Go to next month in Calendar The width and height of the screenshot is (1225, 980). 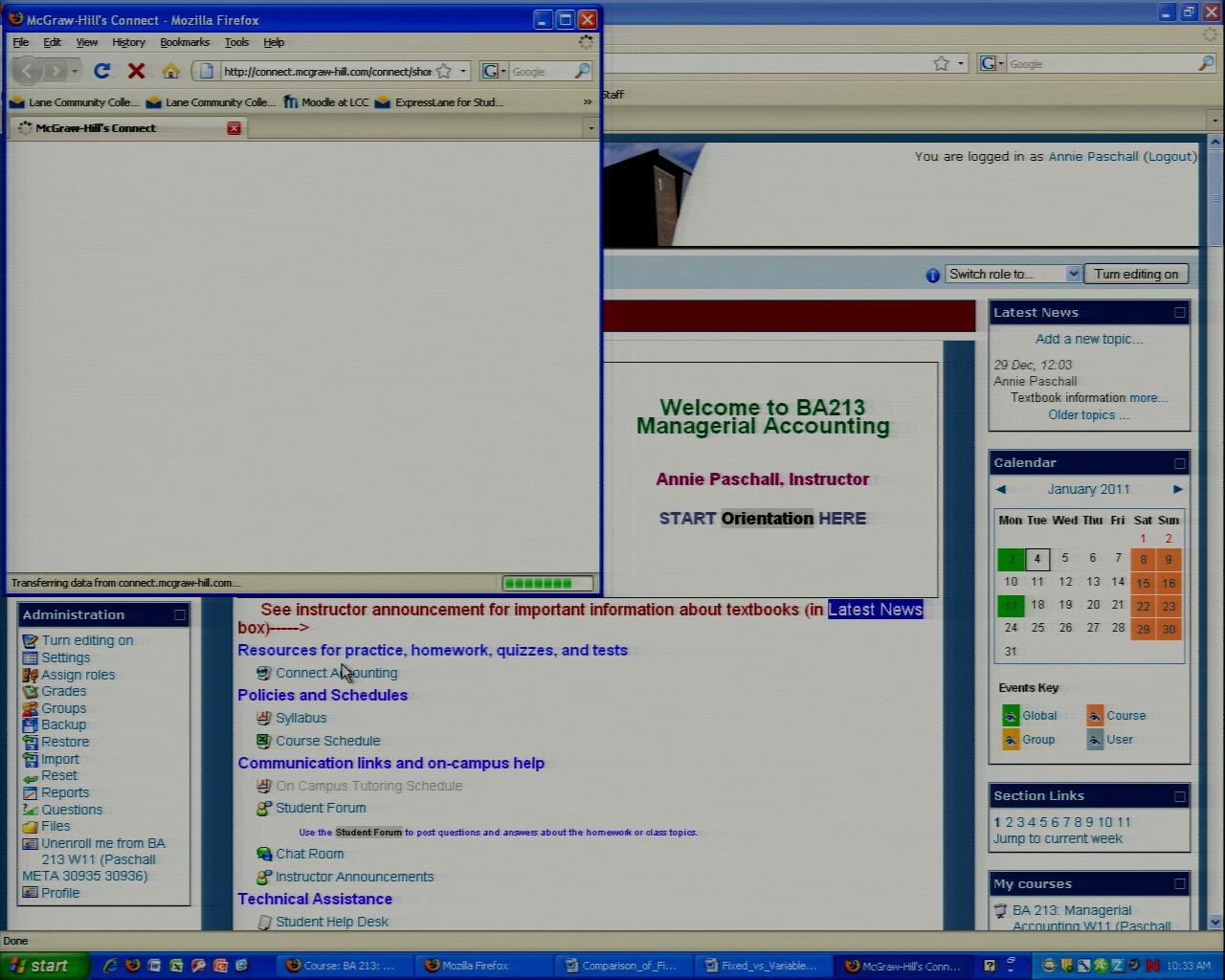1178,489
